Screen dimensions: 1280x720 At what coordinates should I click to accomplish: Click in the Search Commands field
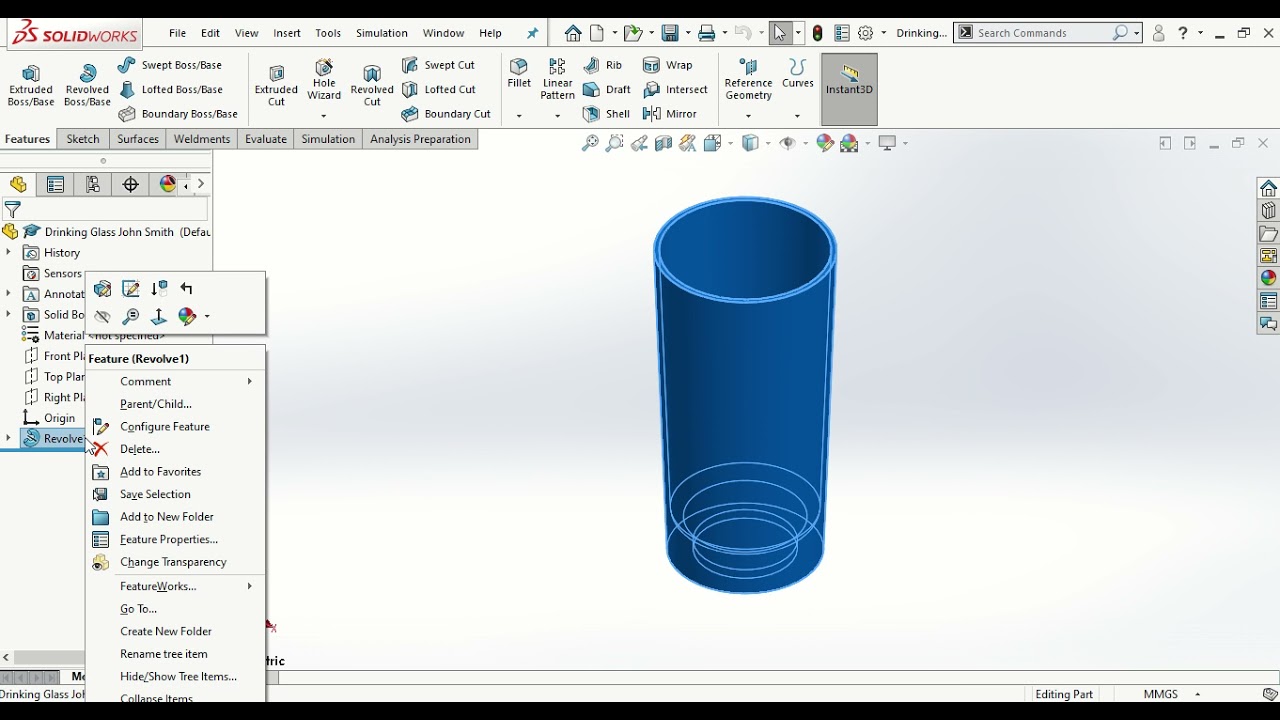point(1041,33)
